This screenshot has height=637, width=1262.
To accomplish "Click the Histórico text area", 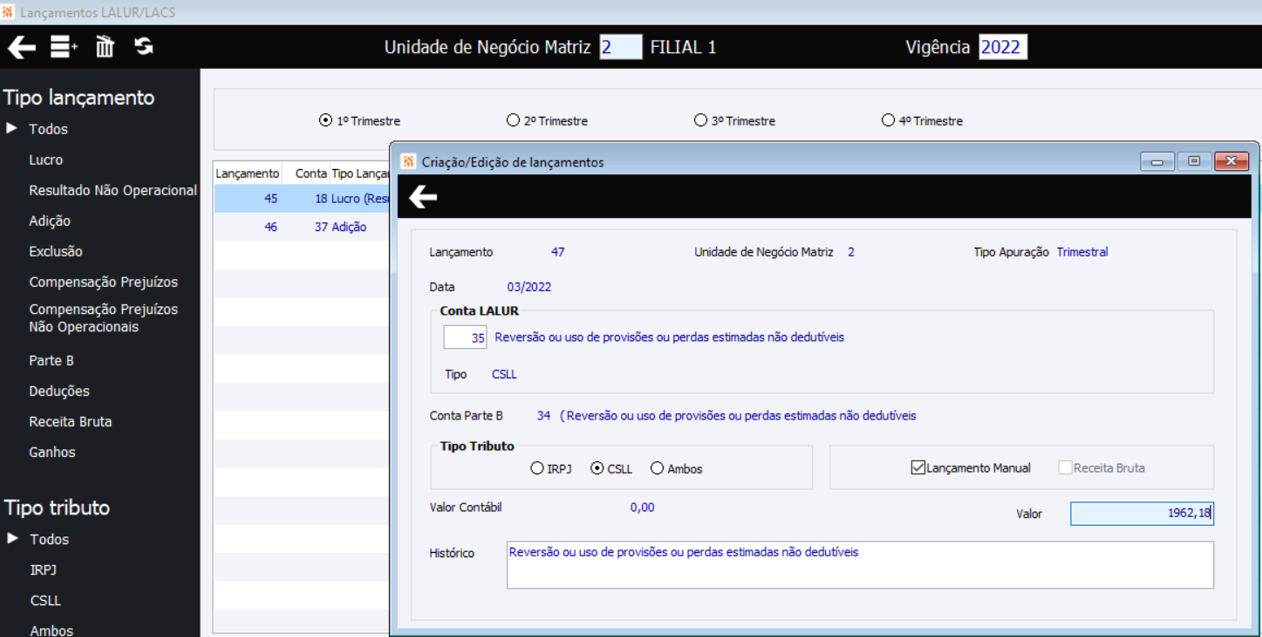I will (x=860, y=565).
